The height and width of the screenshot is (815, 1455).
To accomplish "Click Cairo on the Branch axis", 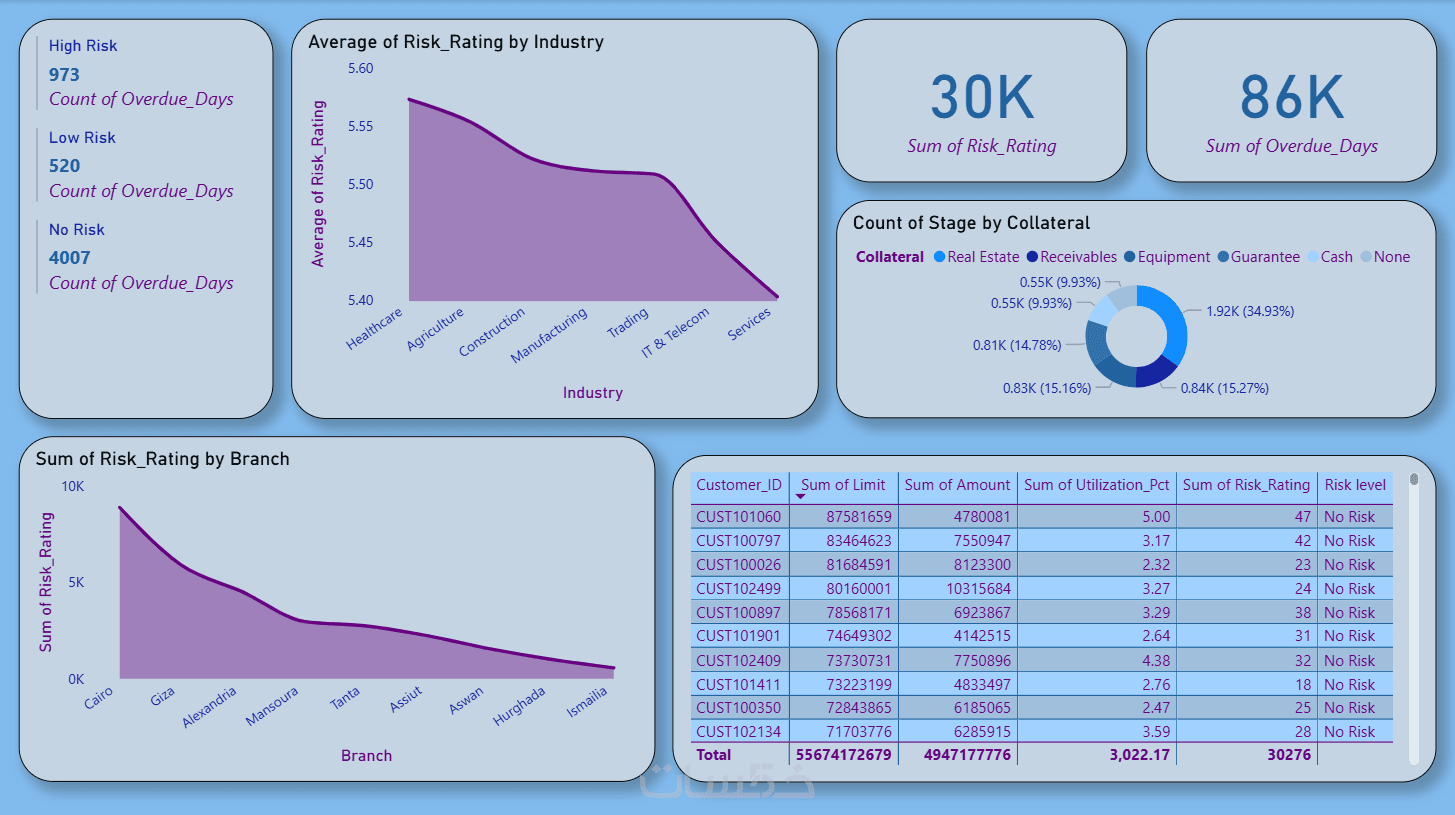I will pos(99,697).
